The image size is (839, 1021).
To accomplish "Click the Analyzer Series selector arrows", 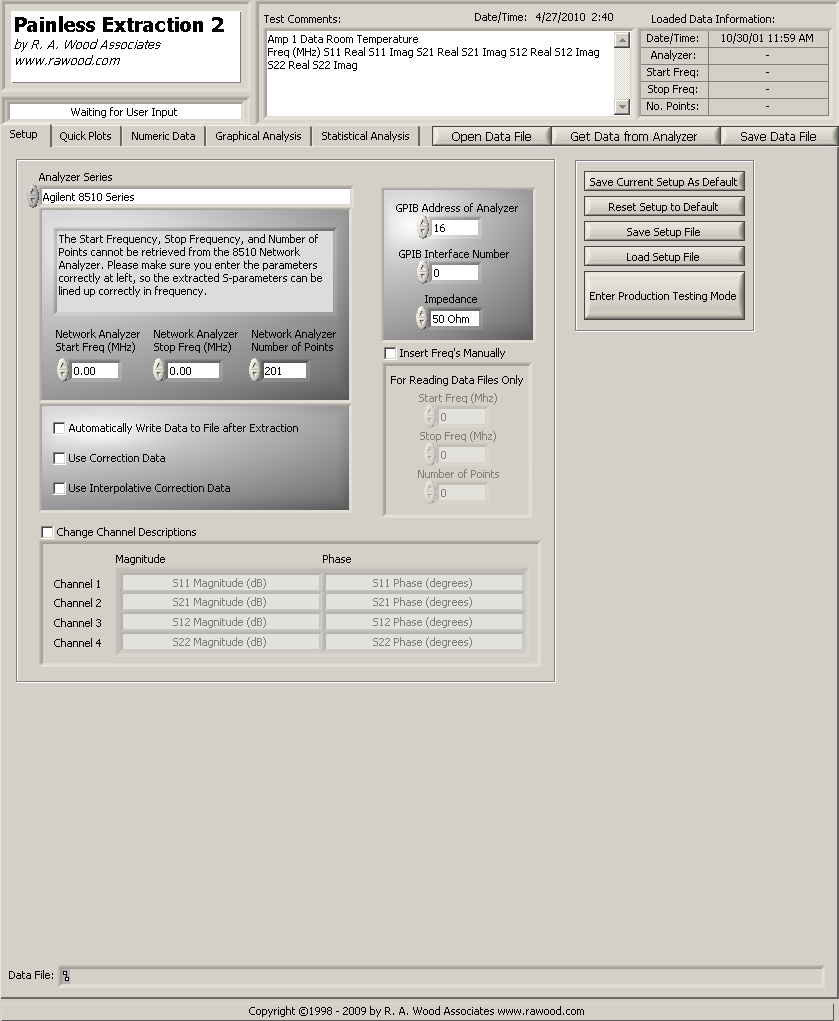I will coord(34,197).
